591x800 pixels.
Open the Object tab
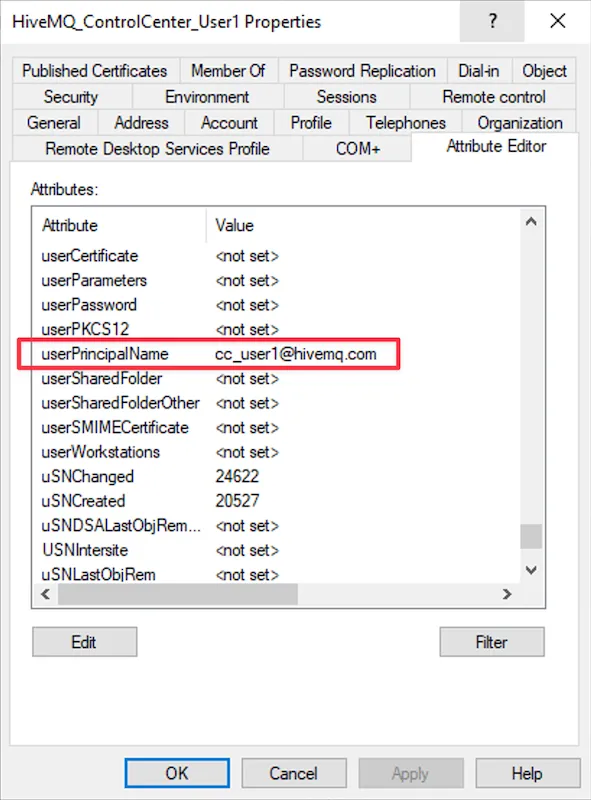click(544, 70)
